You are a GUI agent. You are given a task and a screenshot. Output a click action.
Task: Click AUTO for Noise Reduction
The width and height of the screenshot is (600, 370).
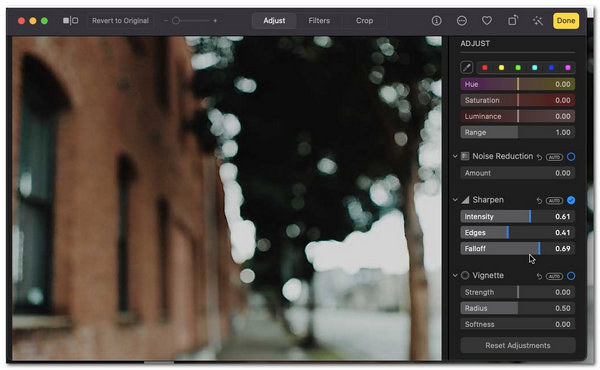pos(554,157)
